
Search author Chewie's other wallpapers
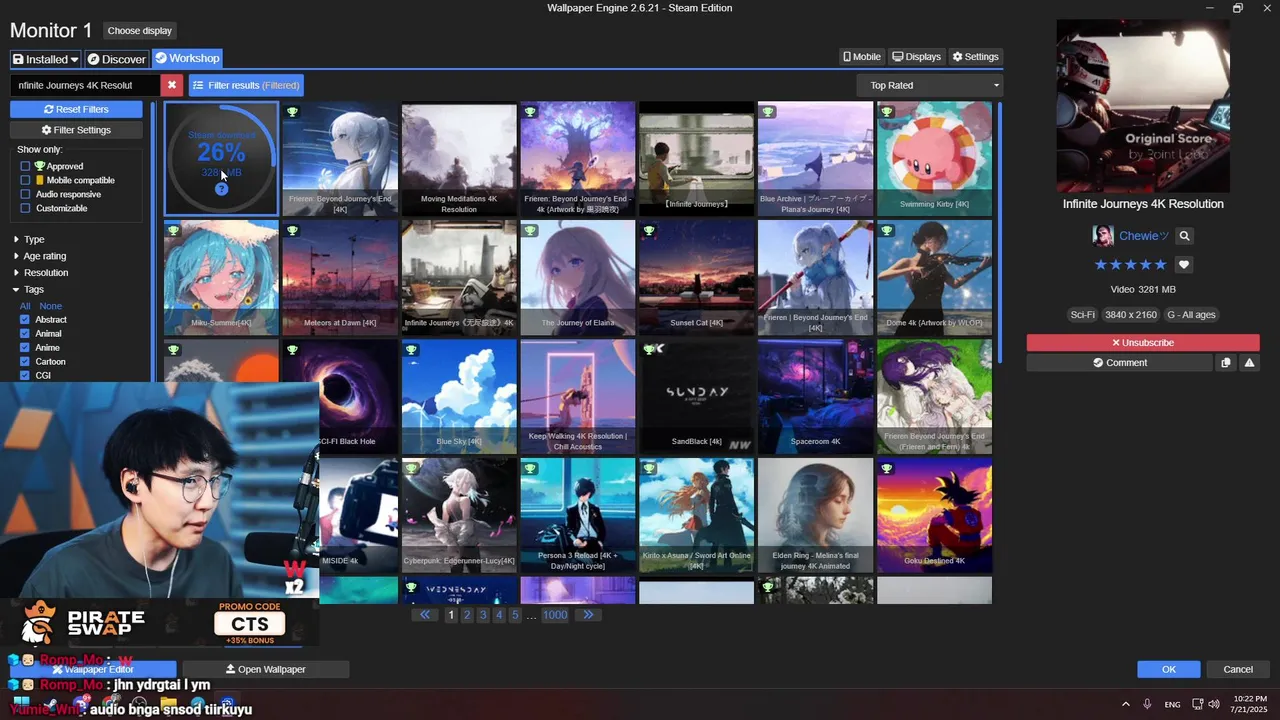click(x=1184, y=236)
